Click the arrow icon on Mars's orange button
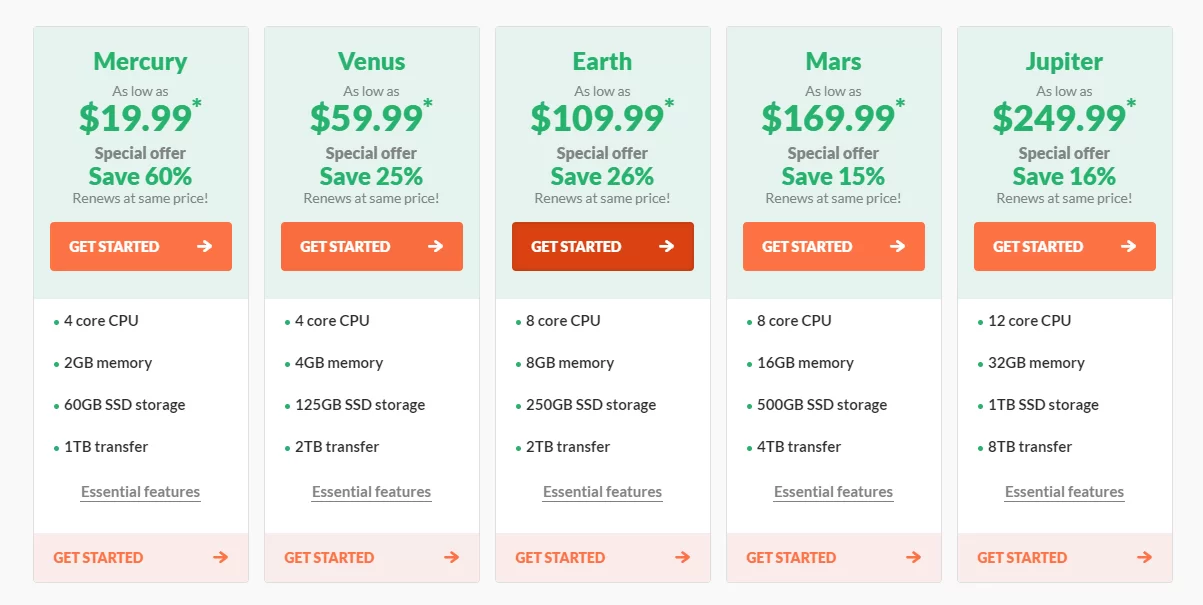 (898, 246)
